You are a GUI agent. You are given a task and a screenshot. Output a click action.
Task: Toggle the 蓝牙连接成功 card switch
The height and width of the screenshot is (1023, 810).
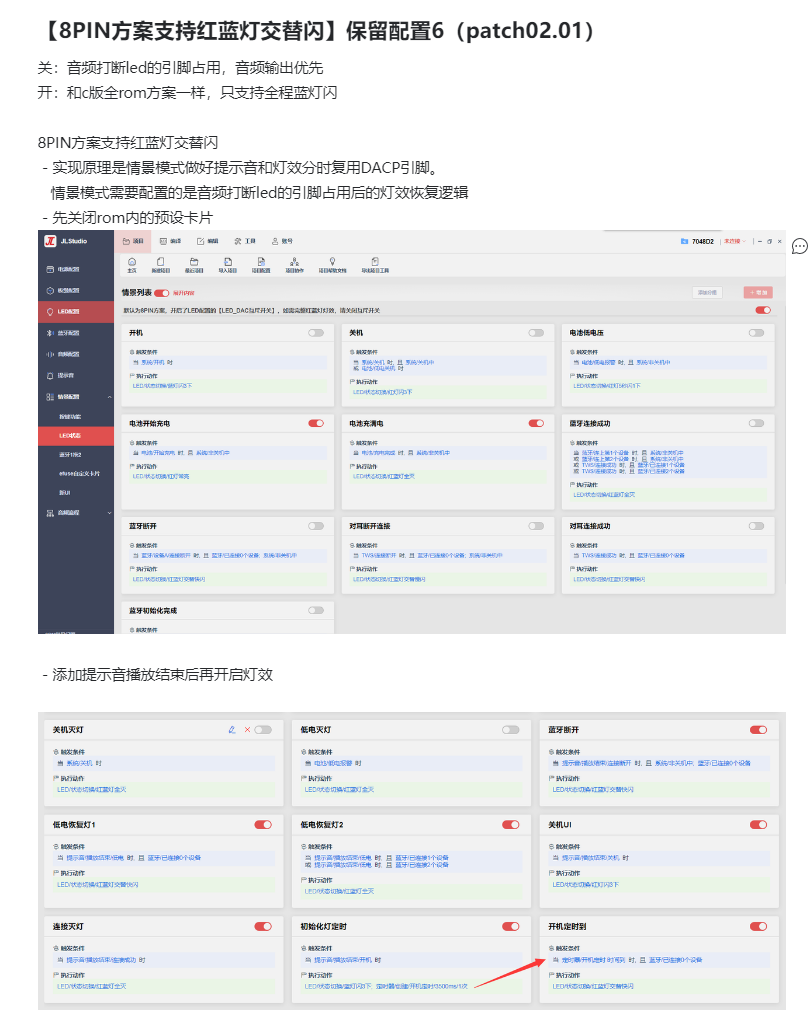[757, 423]
